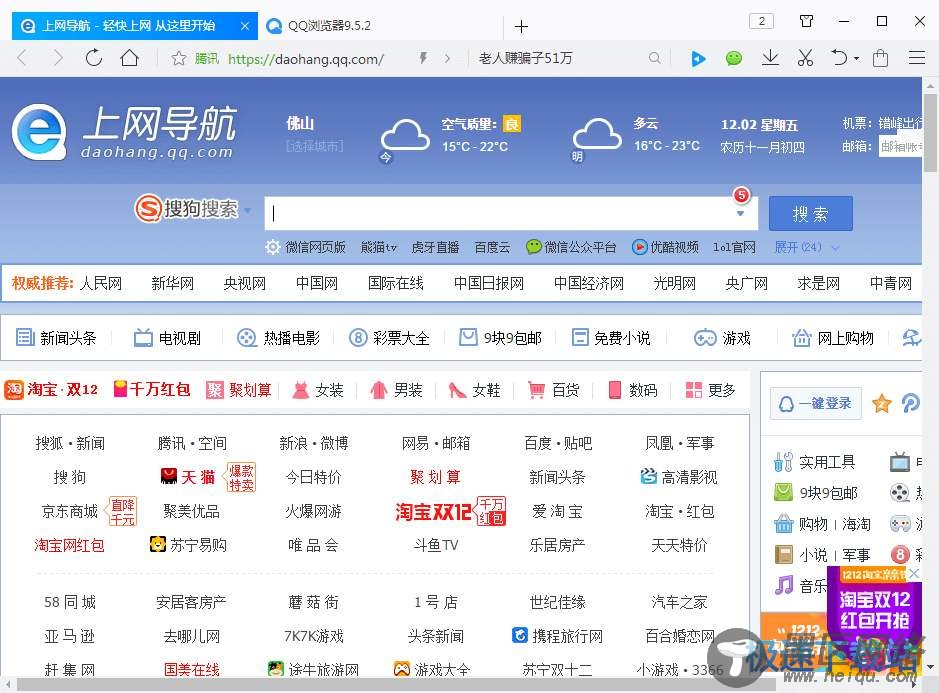The height and width of the screenshot is (693, 939).
Task: Open the app store bag icon
Action: point(880,58)
